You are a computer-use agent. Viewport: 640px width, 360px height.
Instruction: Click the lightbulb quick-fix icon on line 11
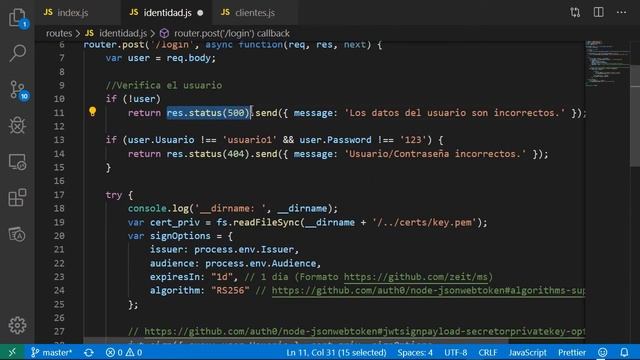pyautogui.click(x=93, y=111)
